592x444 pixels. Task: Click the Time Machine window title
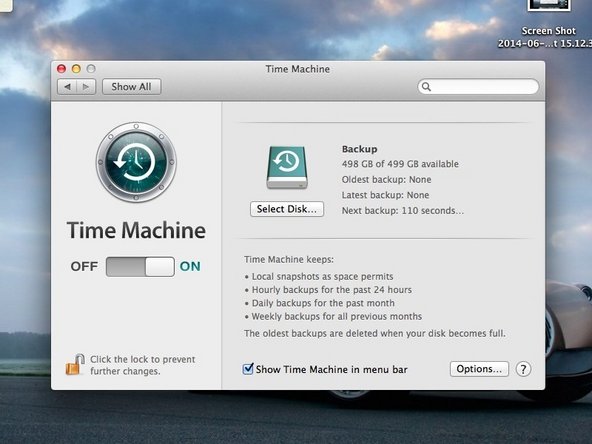(298, 69)
